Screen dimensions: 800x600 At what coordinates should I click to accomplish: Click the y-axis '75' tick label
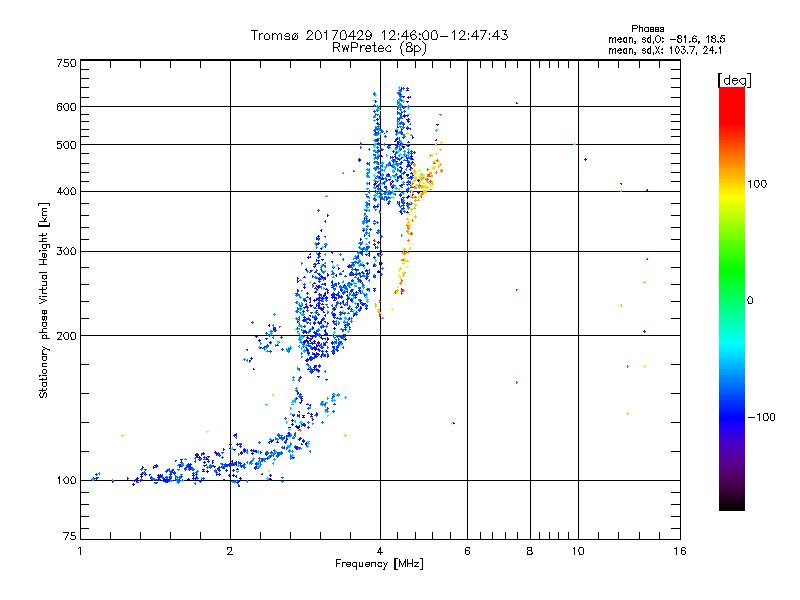coord(70,536)
